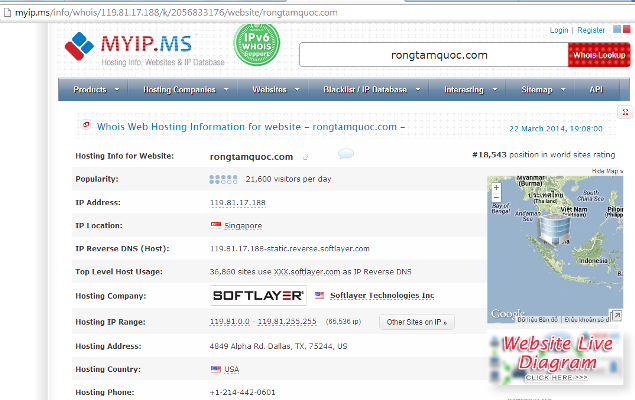Open the Softlayer Technologies Inc link
The width and height of the screenshot is (635, 400).
point(381,296)
